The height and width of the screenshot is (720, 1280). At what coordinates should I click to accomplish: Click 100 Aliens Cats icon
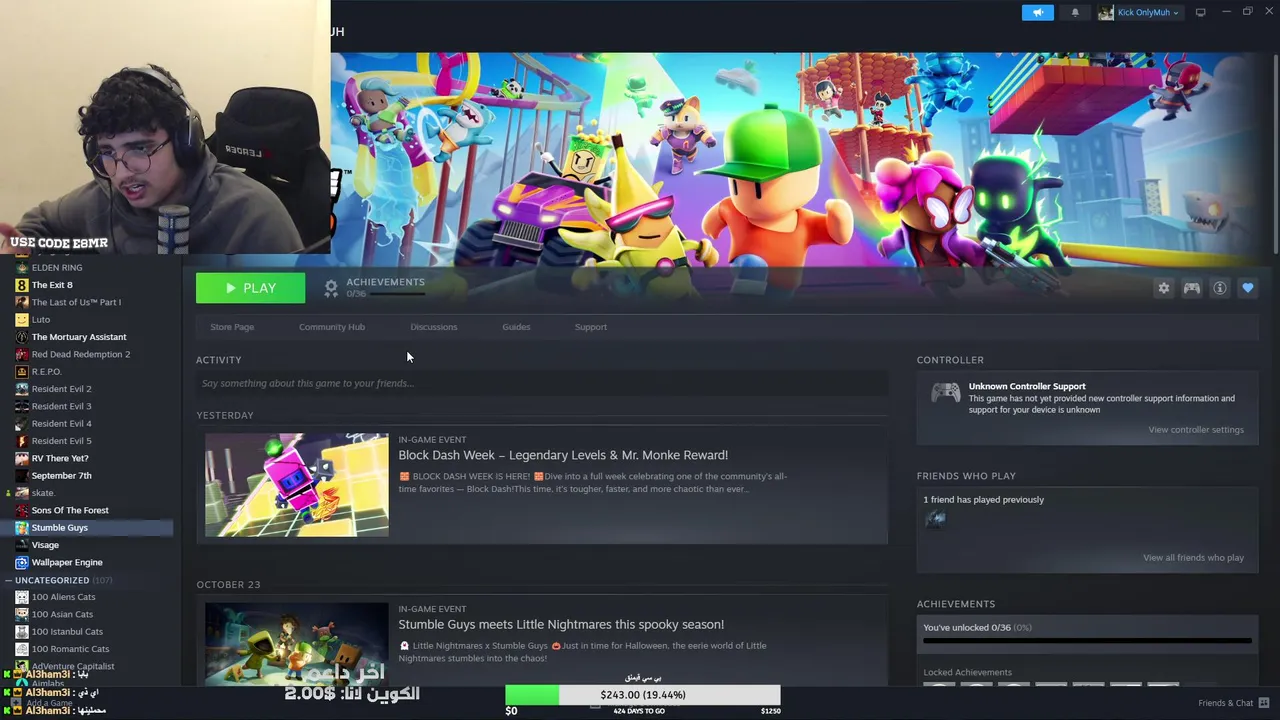coord(21,597)
